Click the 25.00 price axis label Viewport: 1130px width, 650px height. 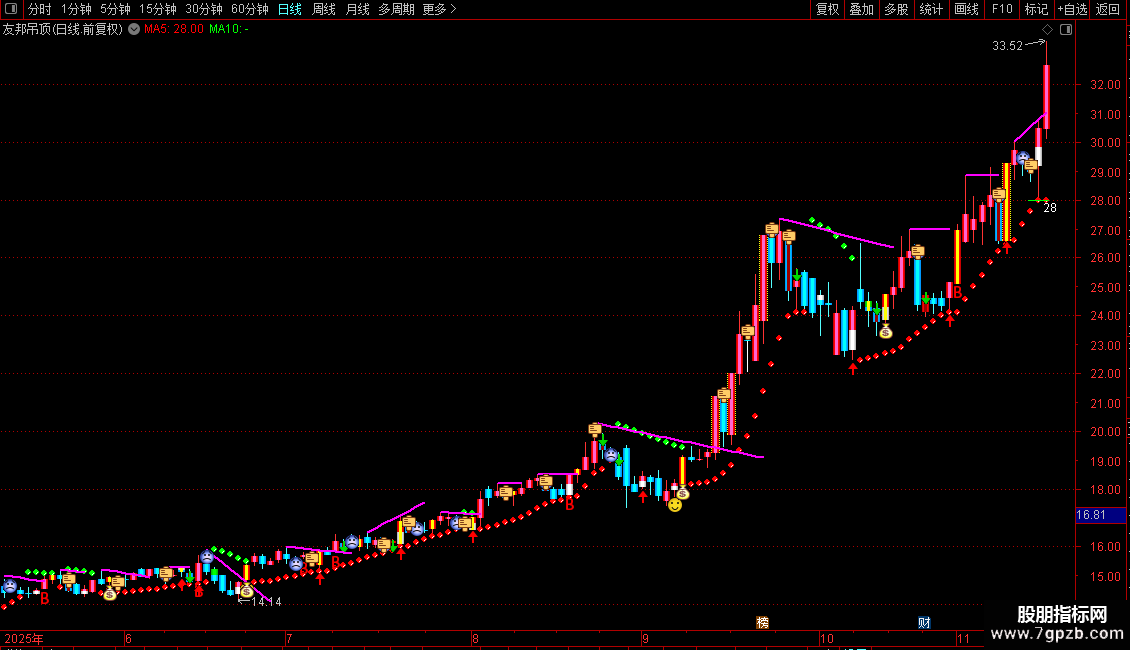pyautogui.click(x=1105, y=288)
